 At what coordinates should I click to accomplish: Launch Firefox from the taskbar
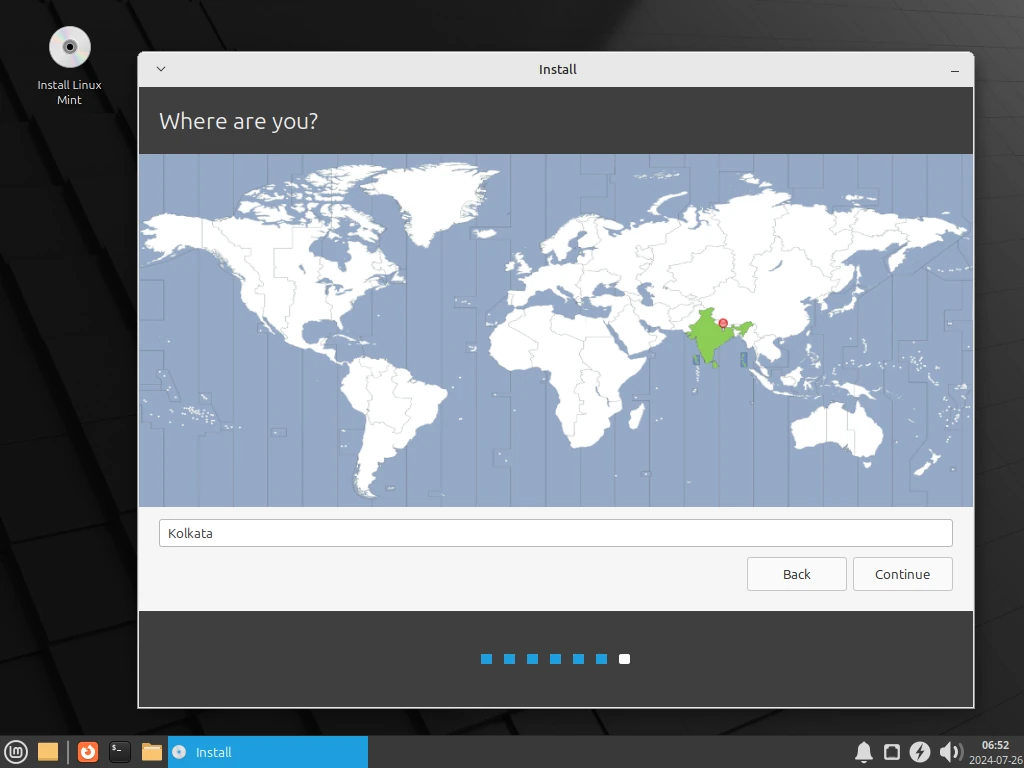(88, 752)
